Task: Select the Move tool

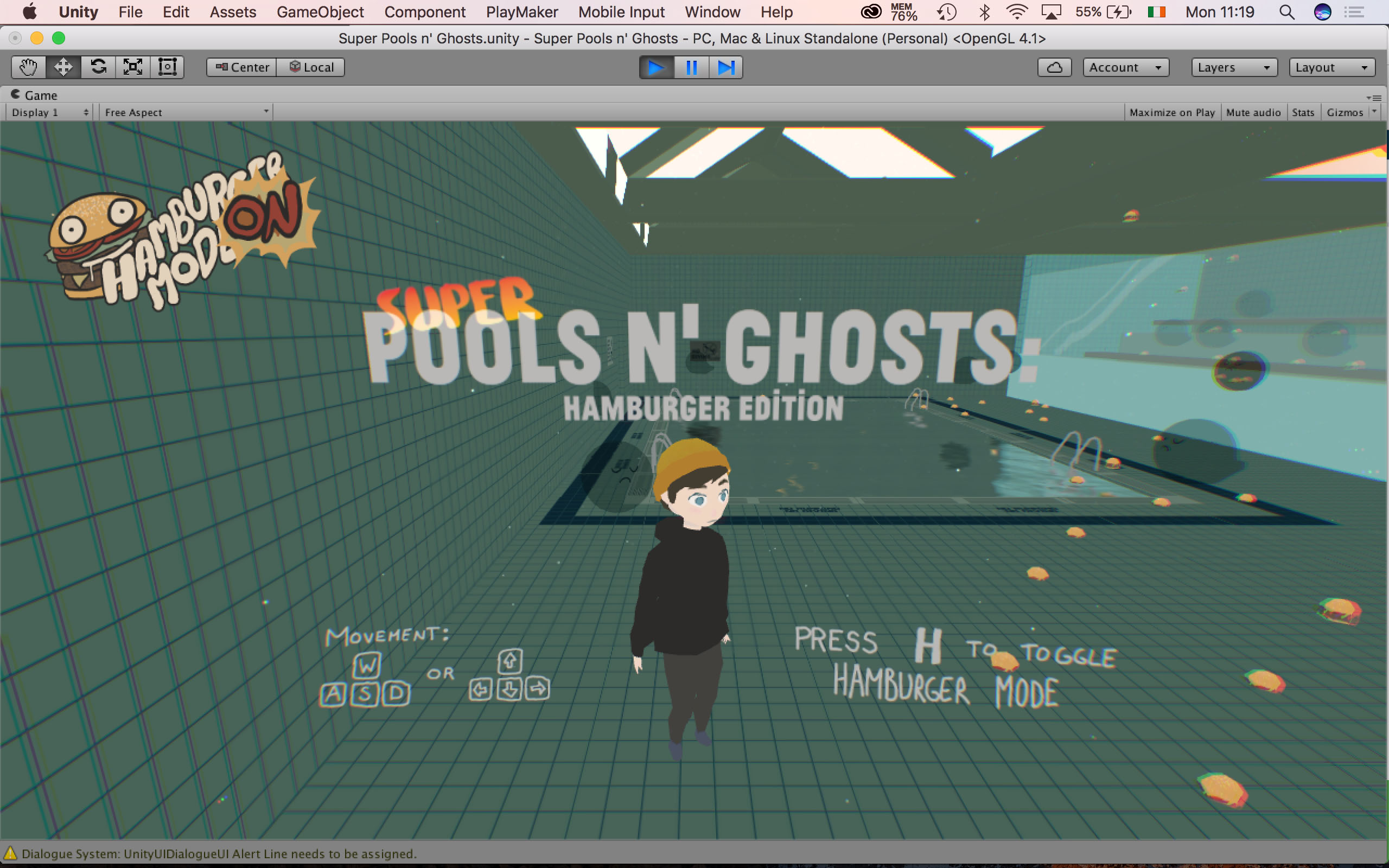Action: tap(63, 67)
